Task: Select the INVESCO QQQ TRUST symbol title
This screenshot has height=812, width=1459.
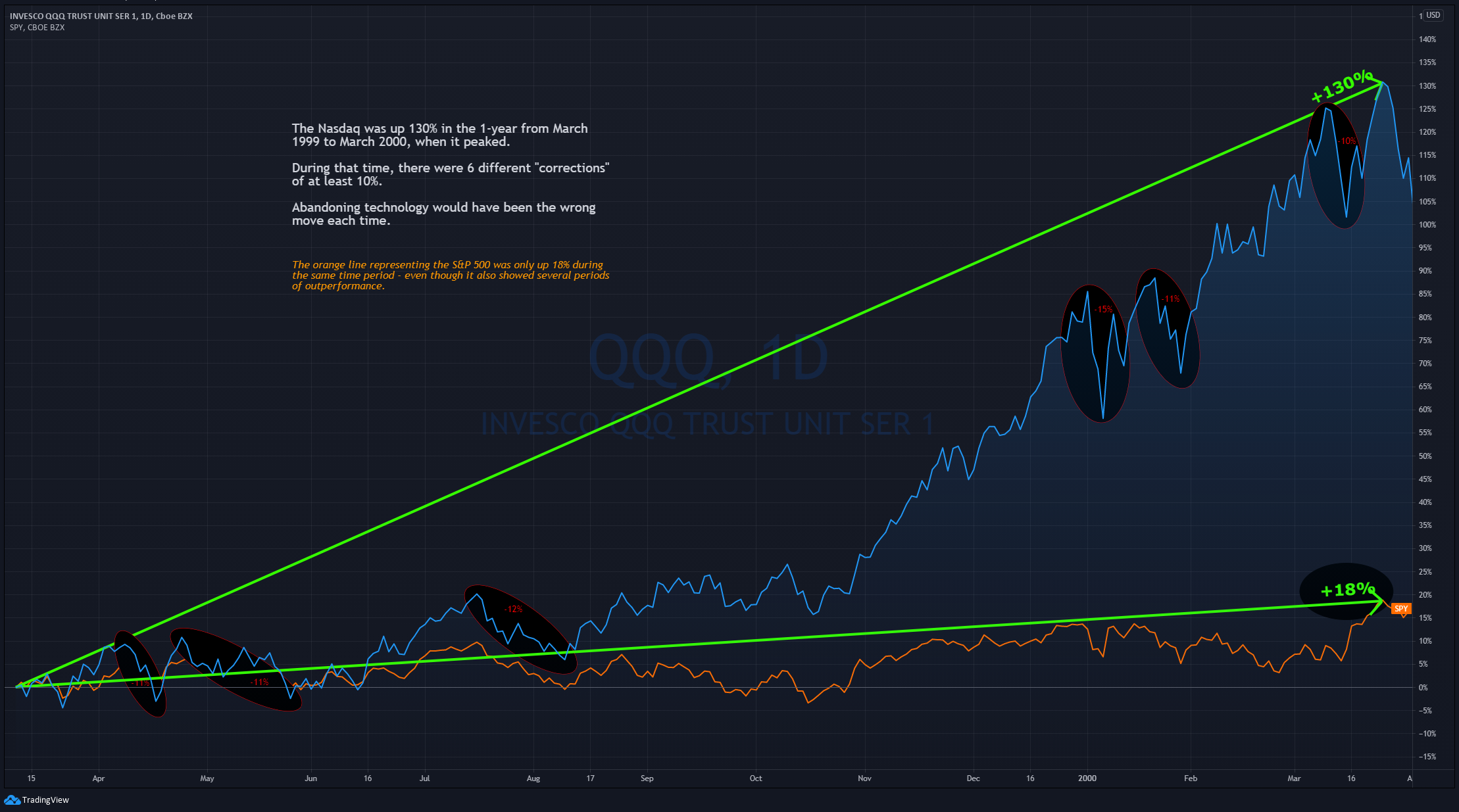Action: [x=101, y=16]
